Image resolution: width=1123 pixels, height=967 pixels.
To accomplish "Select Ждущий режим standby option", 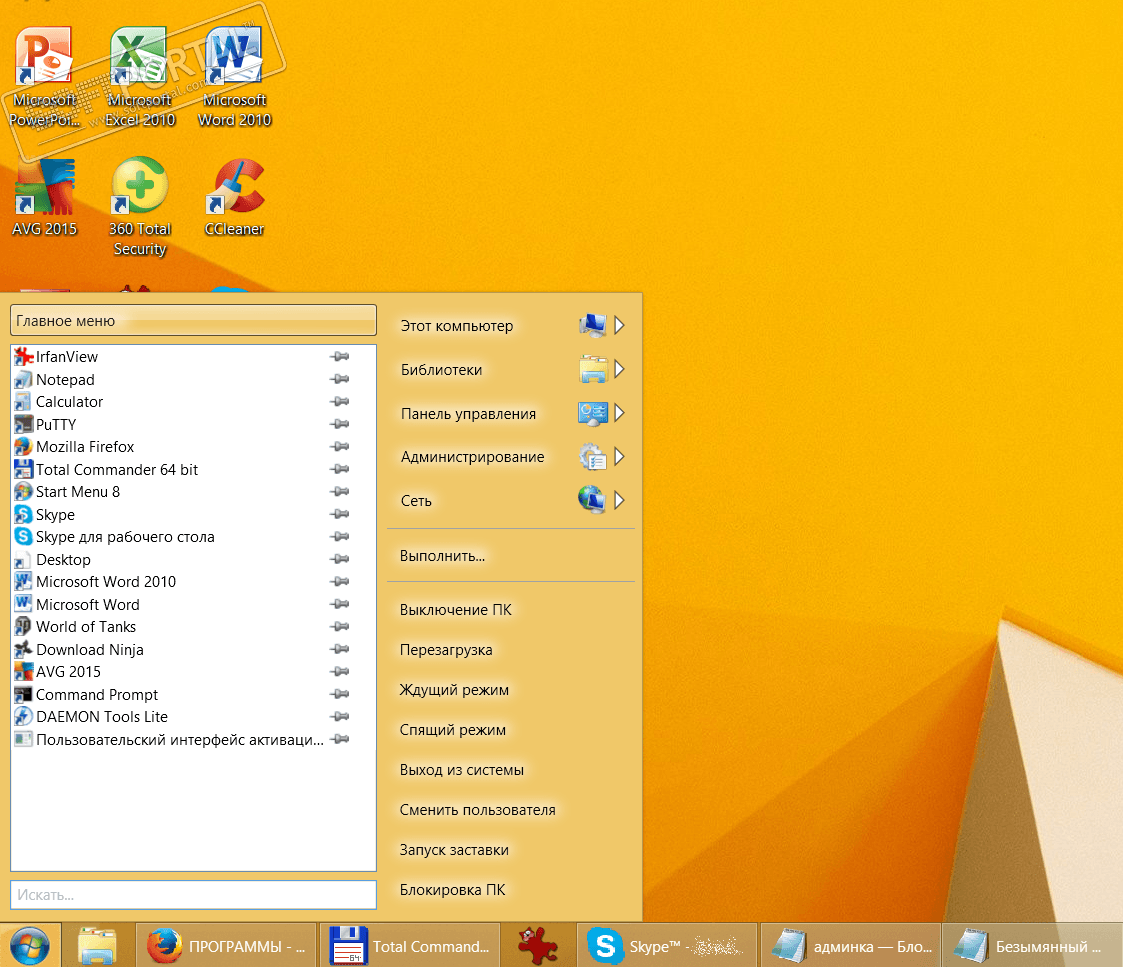I will 454,690.
